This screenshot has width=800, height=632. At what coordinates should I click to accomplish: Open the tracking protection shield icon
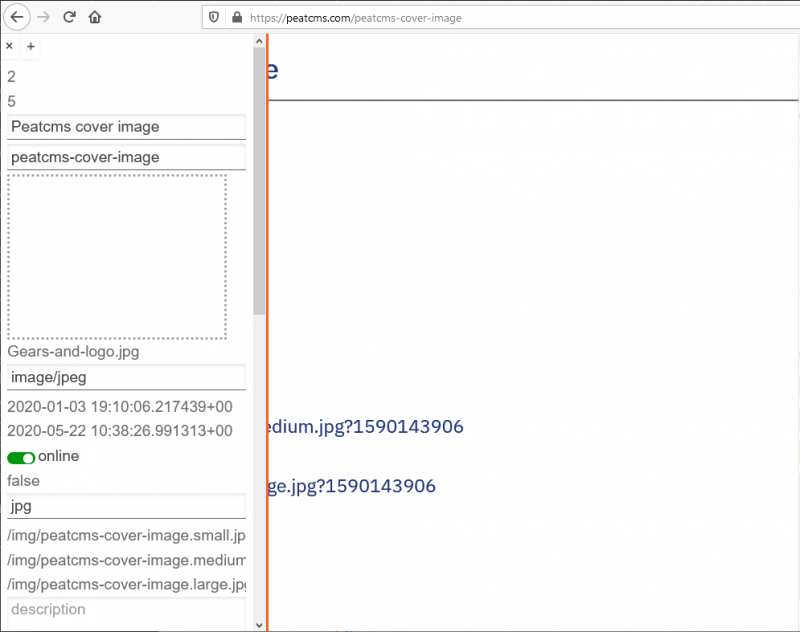(214, 17)
